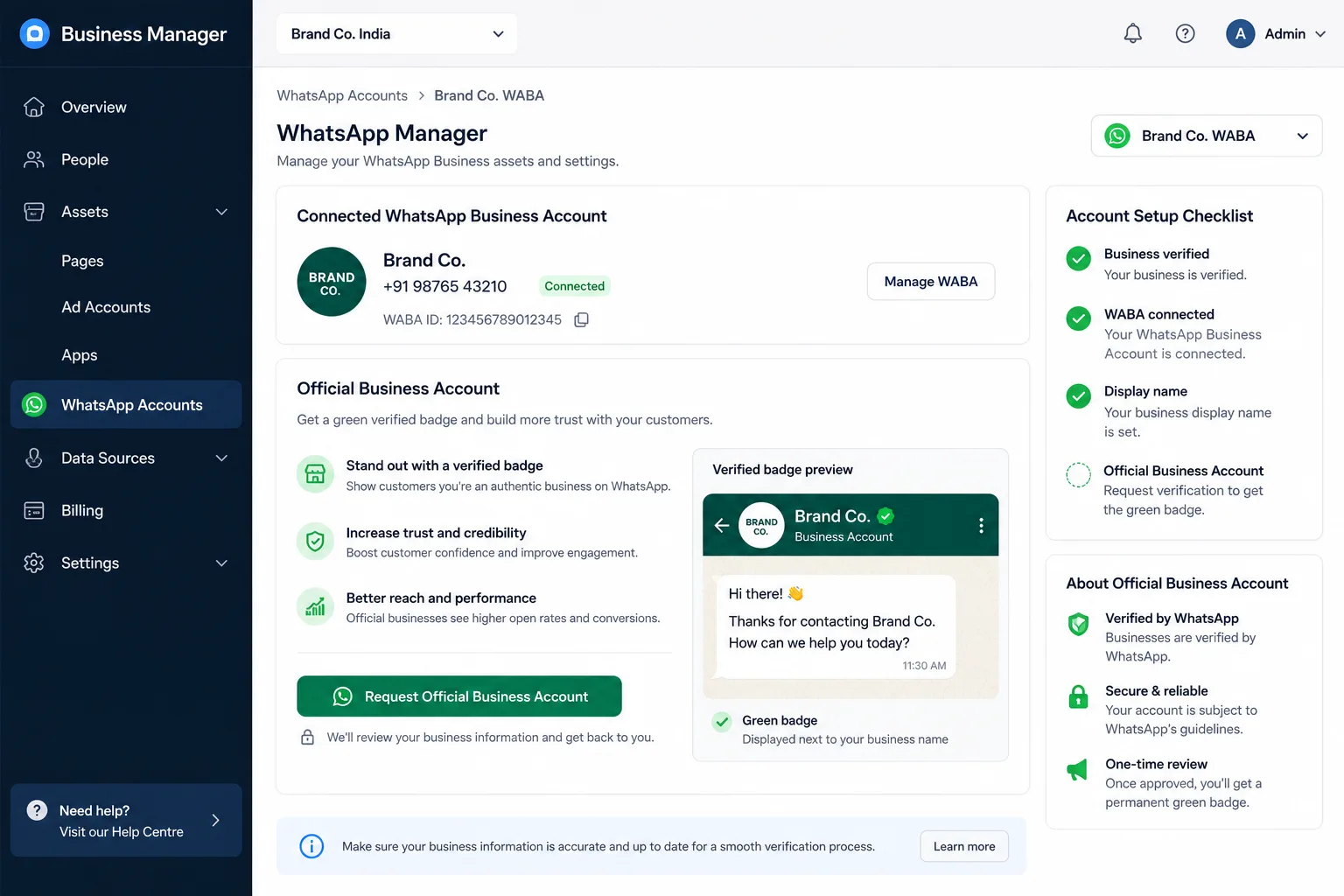Click the One-time review megaphone icon
The image size is (1344, 896).
click(x=1077, y=770)
